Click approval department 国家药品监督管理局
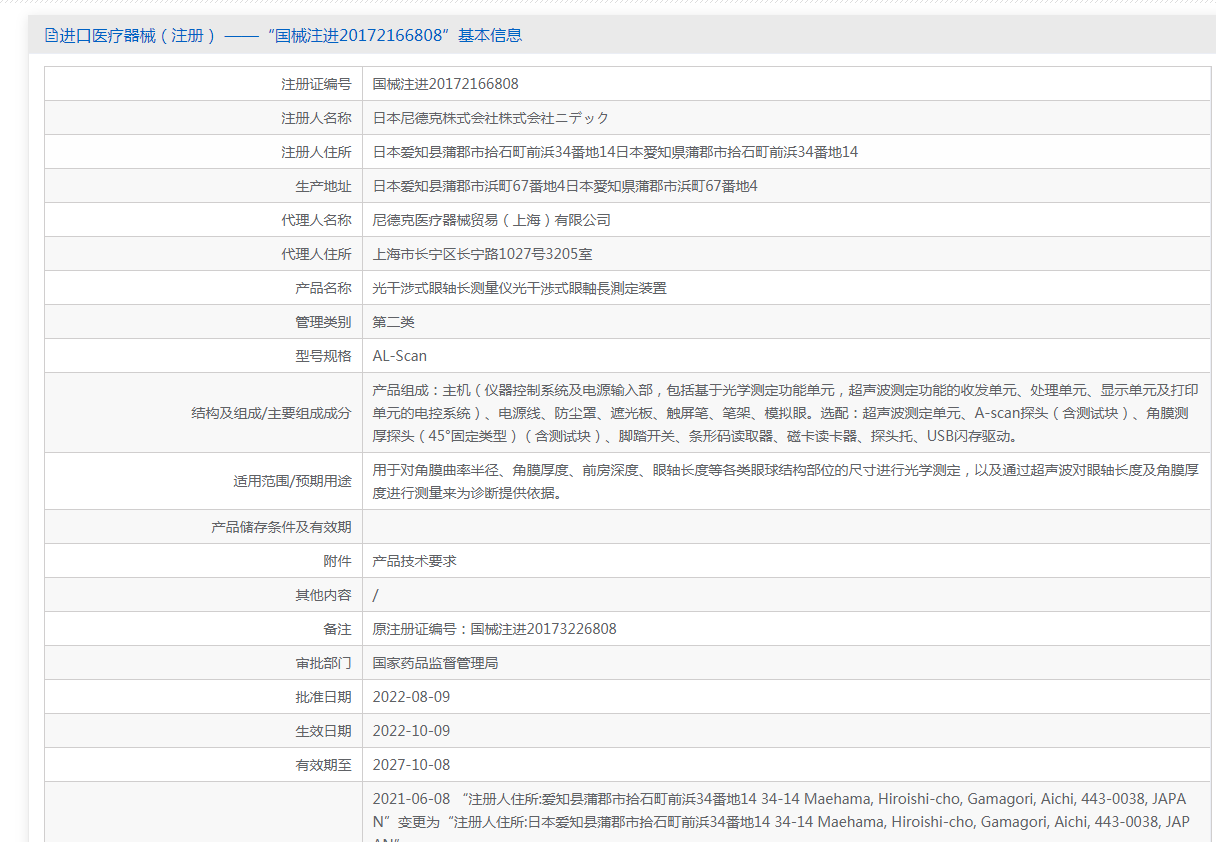1216x842 pixels. point(435,663)
